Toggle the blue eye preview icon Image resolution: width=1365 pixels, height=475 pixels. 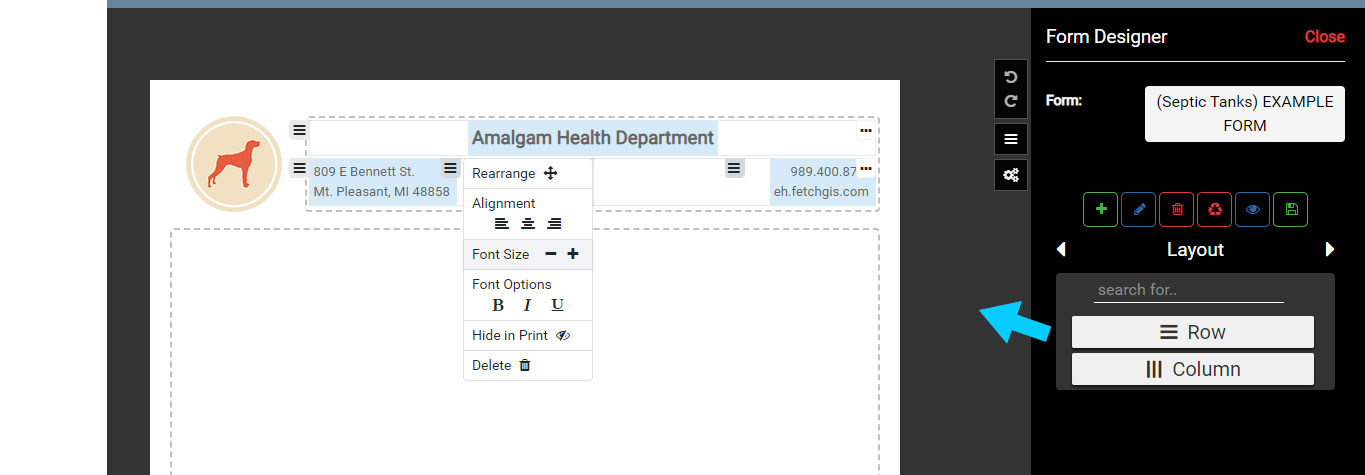(x=1252, y=209)
